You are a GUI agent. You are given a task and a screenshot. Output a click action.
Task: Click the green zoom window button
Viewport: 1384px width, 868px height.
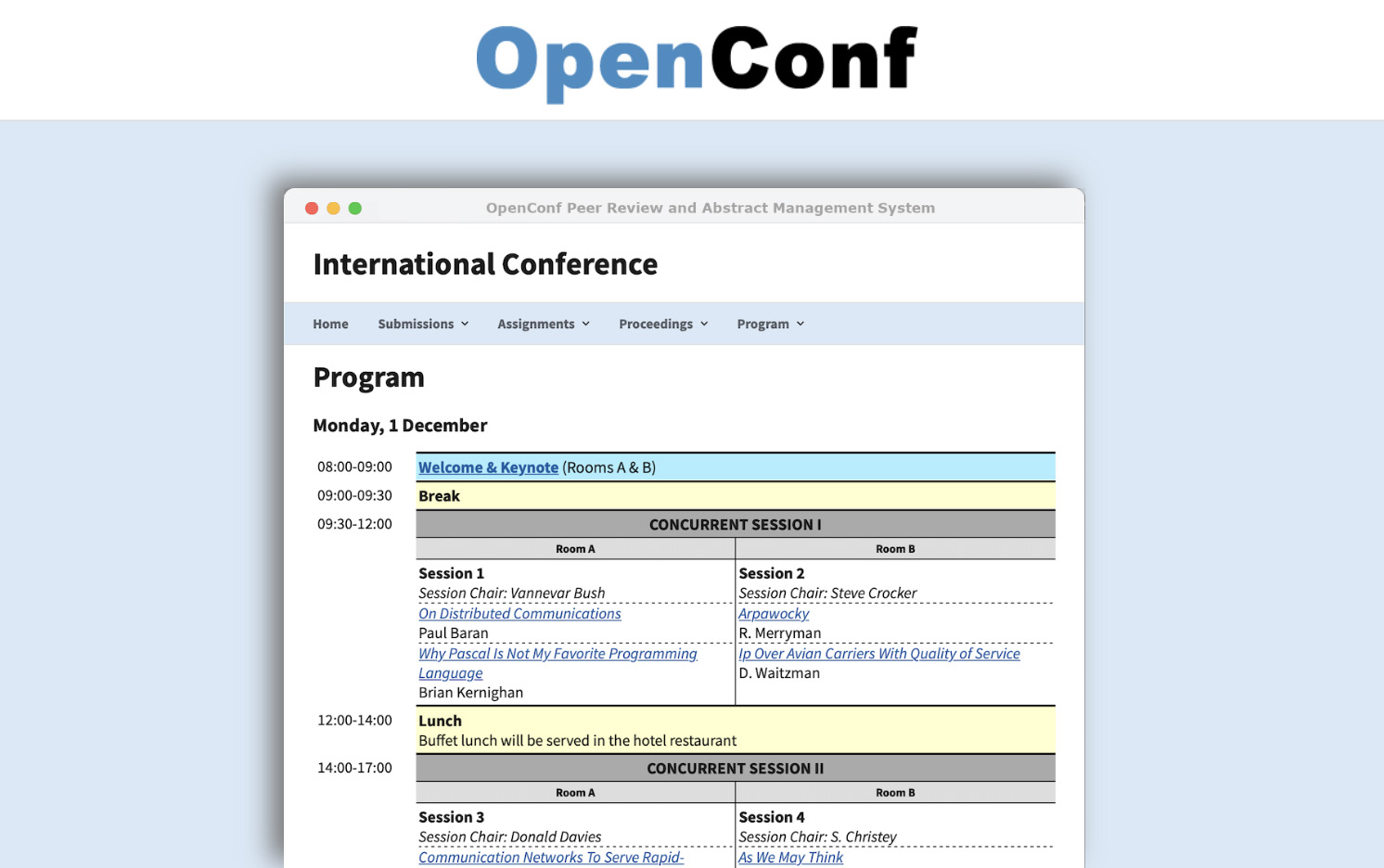coord(354,208)
